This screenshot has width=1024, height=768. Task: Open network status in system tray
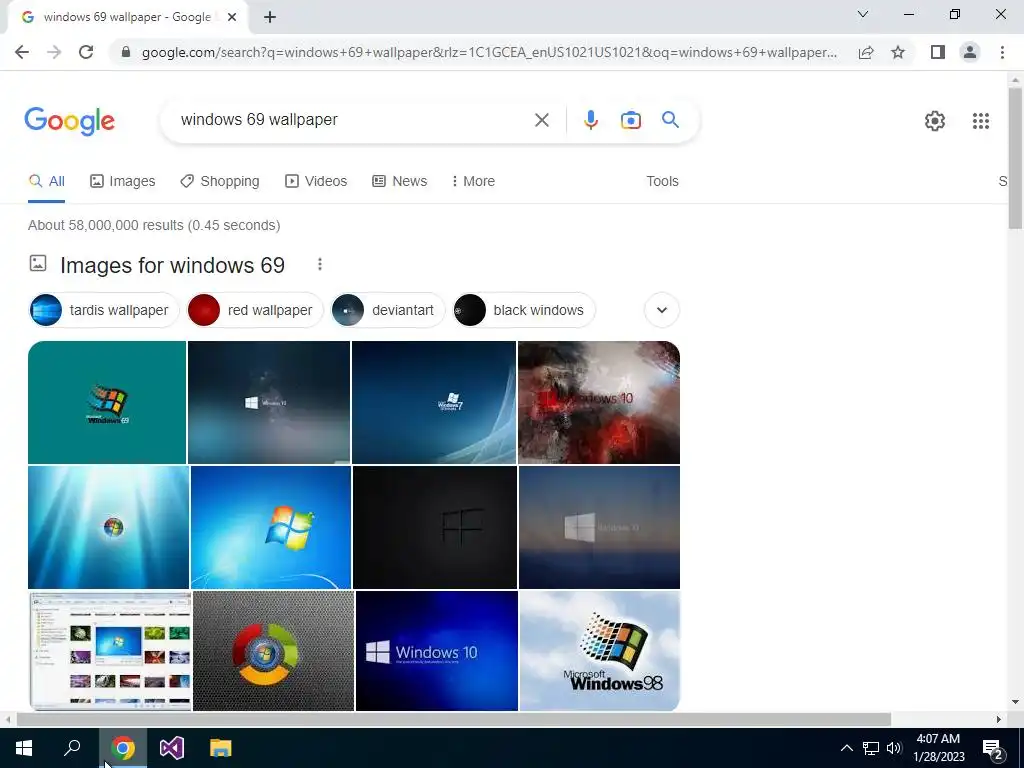point(871,748)
